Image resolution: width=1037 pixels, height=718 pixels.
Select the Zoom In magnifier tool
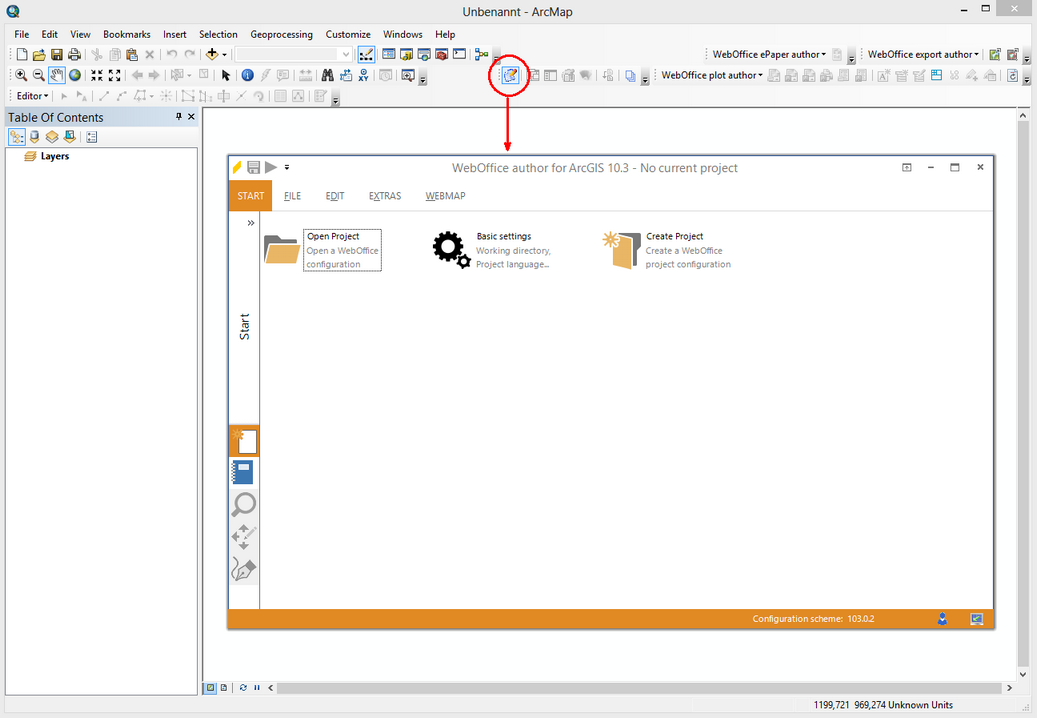20,75
